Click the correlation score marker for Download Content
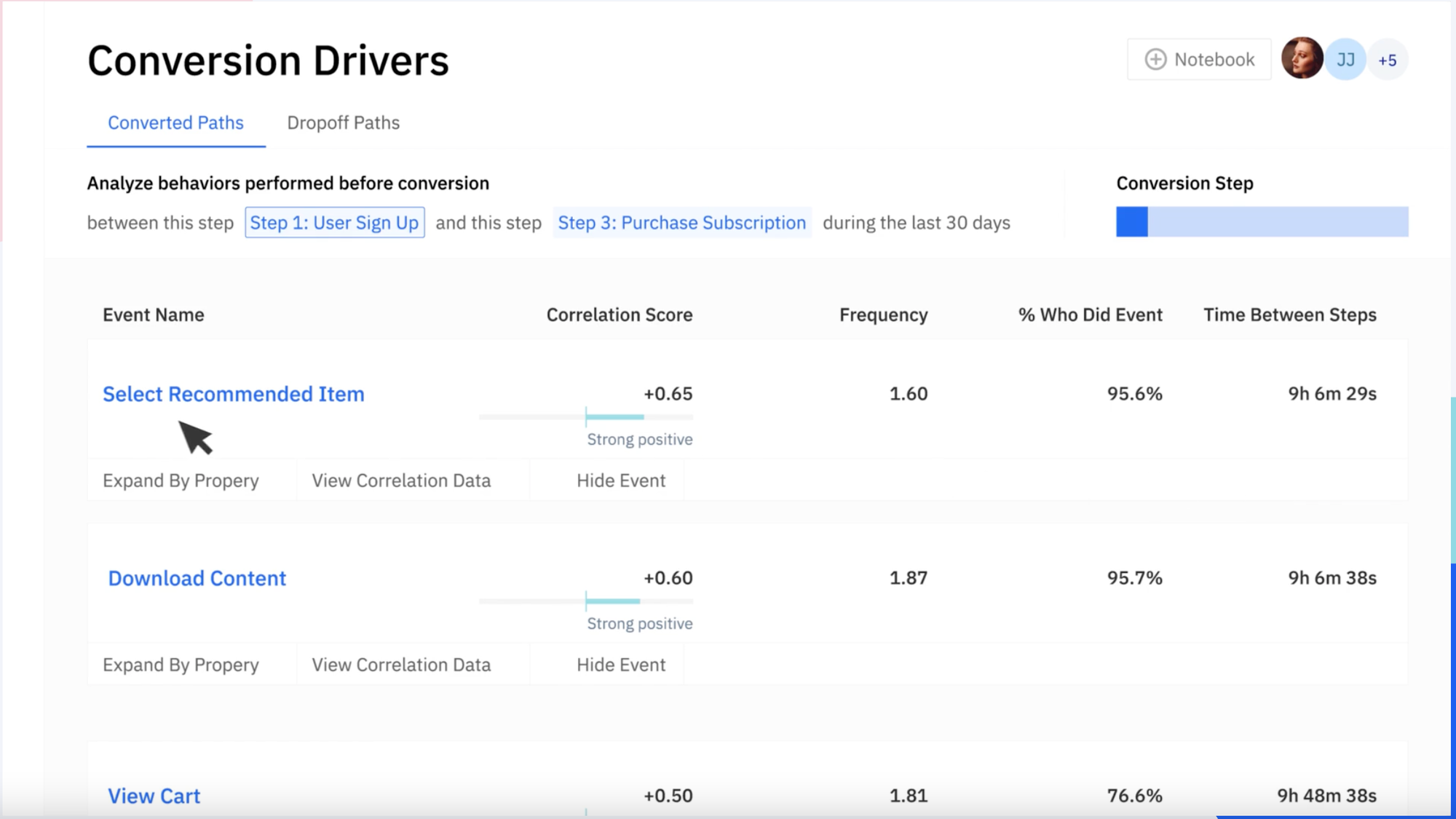The width and height of the screenshot is (1456, 819). click(587, 601)
